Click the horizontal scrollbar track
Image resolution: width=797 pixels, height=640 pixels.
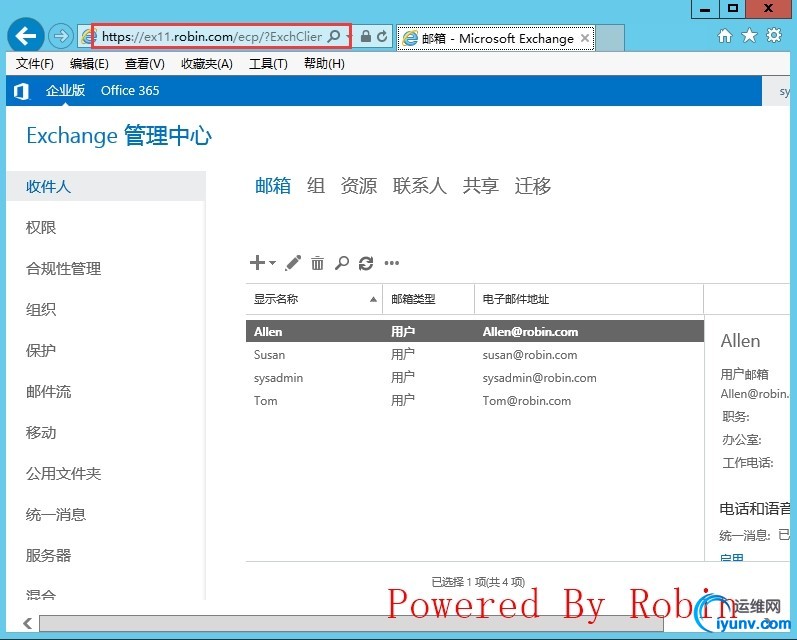pyautogui.click(x=351, y=623)
